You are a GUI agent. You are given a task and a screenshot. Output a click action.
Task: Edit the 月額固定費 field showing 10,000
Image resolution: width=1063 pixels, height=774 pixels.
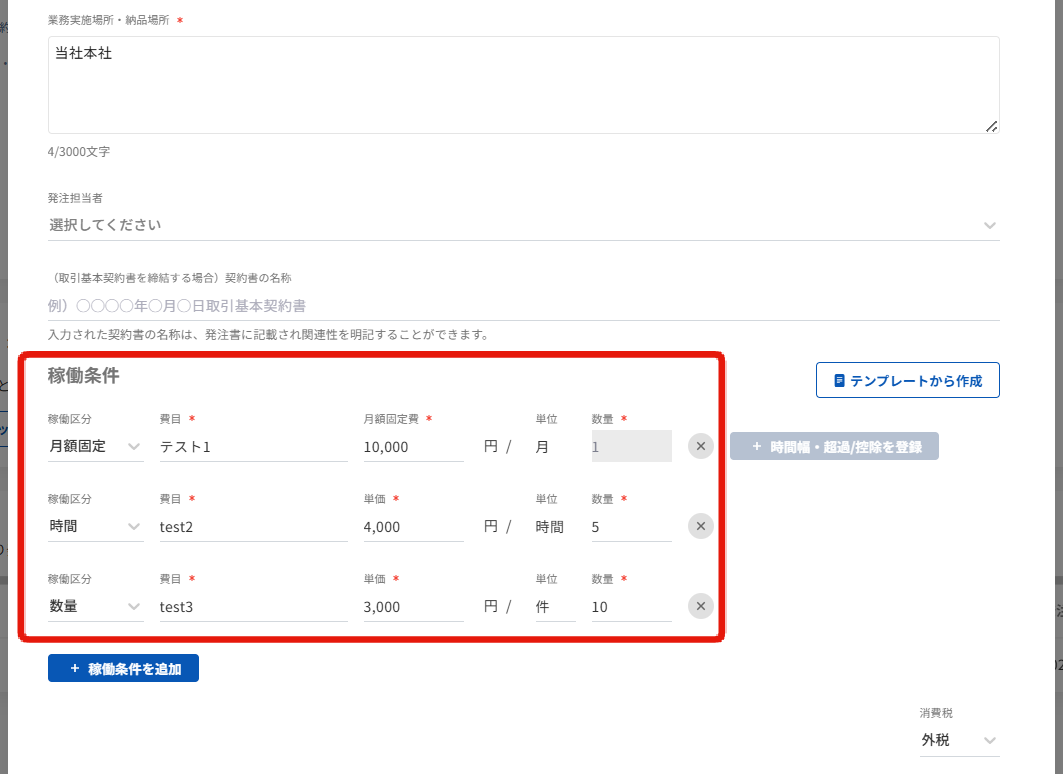413,447
